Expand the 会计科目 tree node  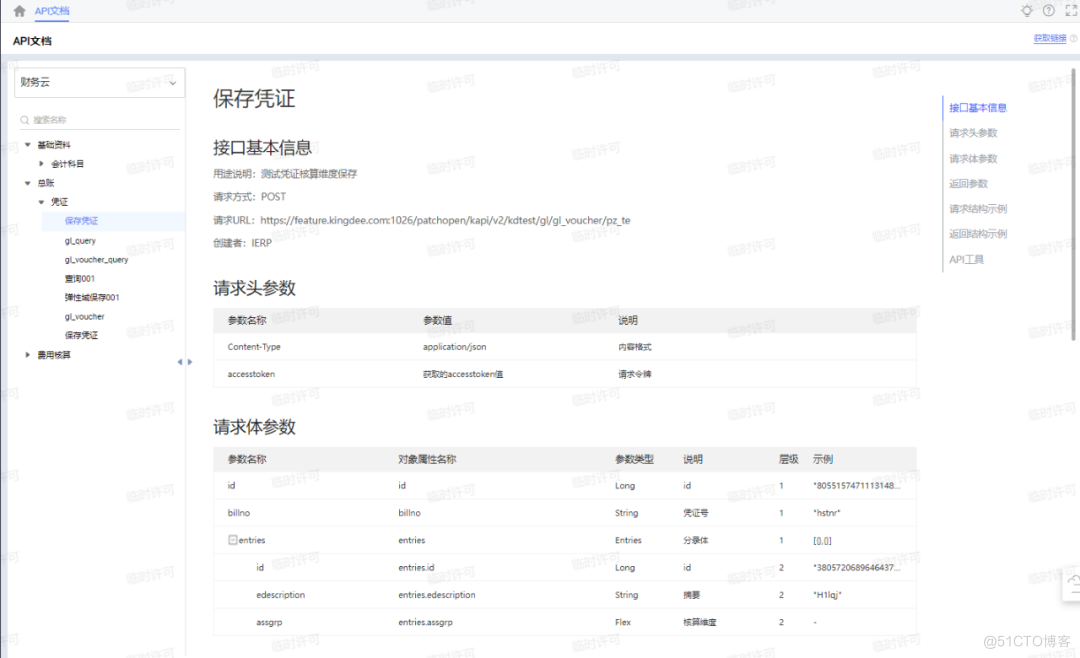pyautogui.click(x=42, y=163)
